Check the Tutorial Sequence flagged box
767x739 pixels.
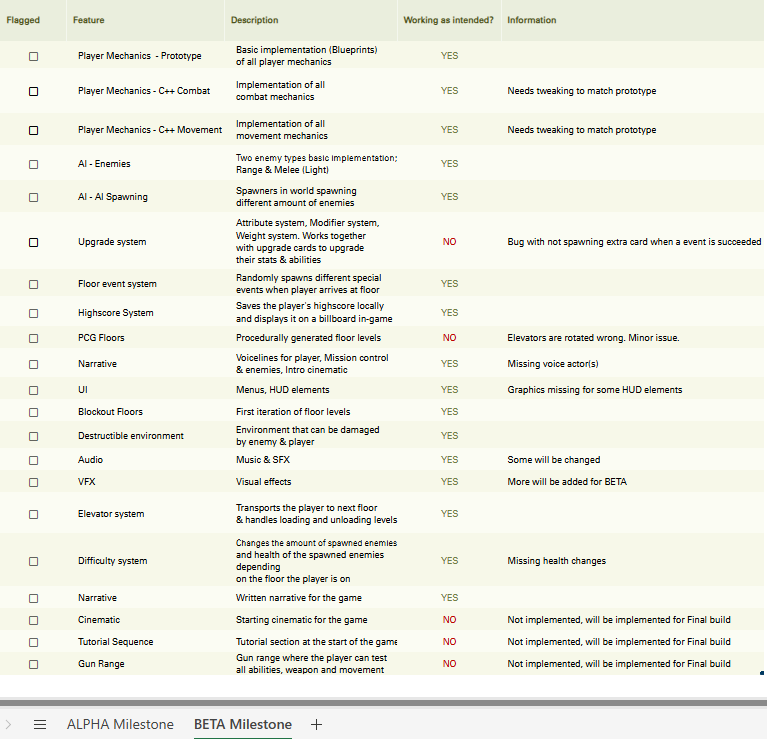point(33,642)
